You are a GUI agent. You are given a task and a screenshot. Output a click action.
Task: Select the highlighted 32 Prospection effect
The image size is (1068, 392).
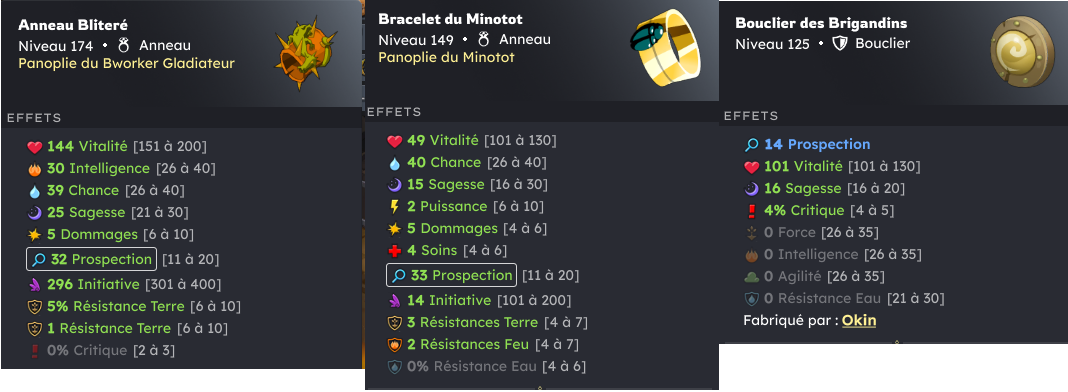click(91, 259)
